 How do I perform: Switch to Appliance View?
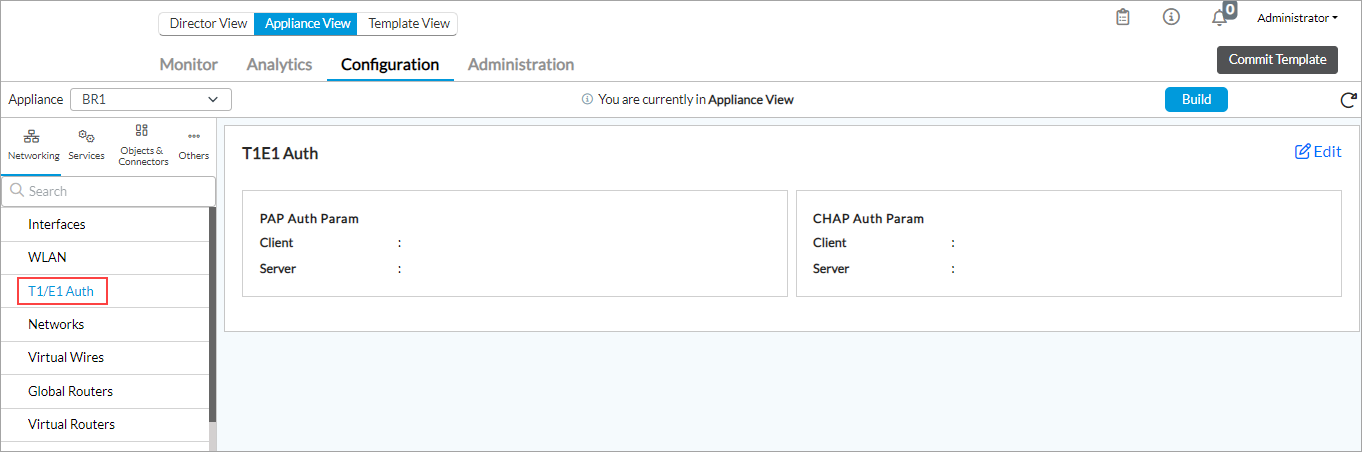pyautogui.click(x=307, y=23)
